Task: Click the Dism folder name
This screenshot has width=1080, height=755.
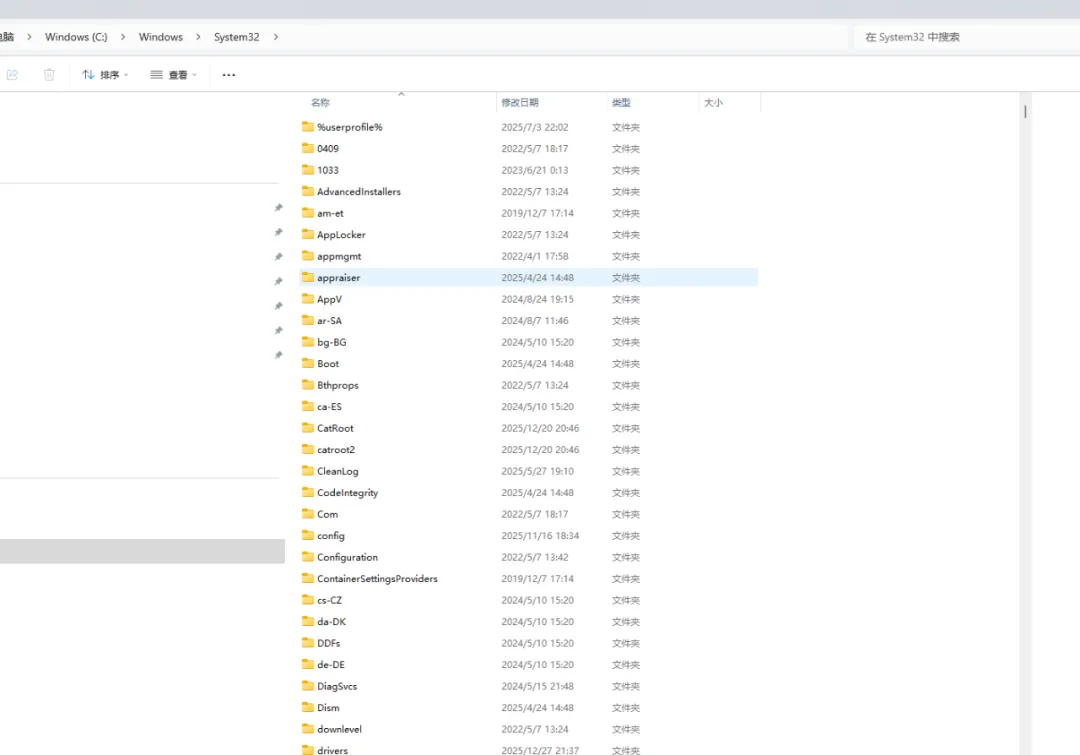Action: pos(328,707)
